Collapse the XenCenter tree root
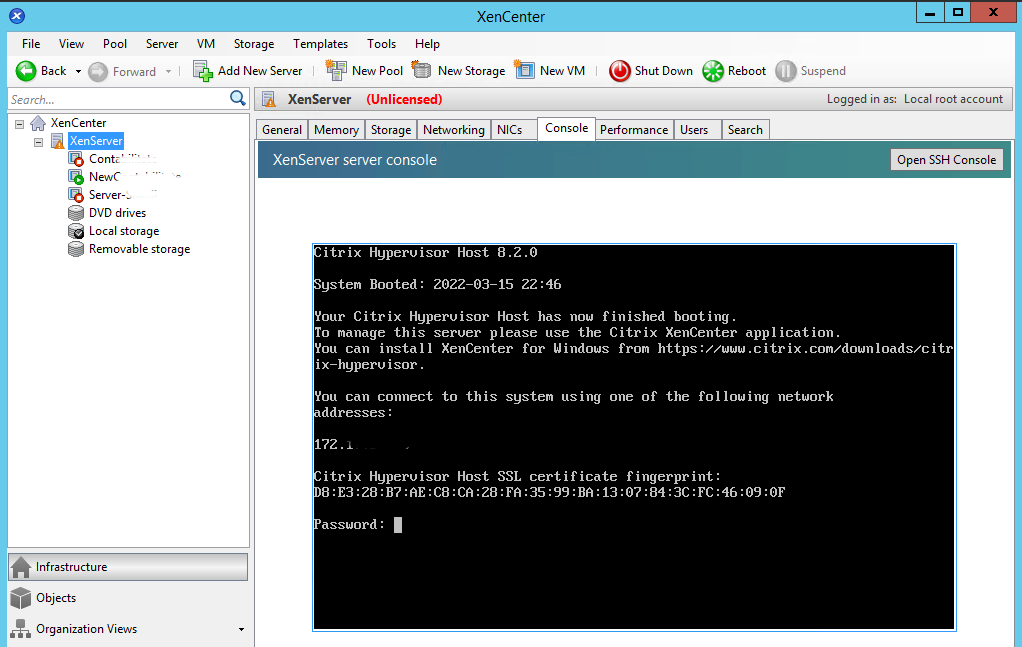1022x647 pixels. (x=20, y=122)
